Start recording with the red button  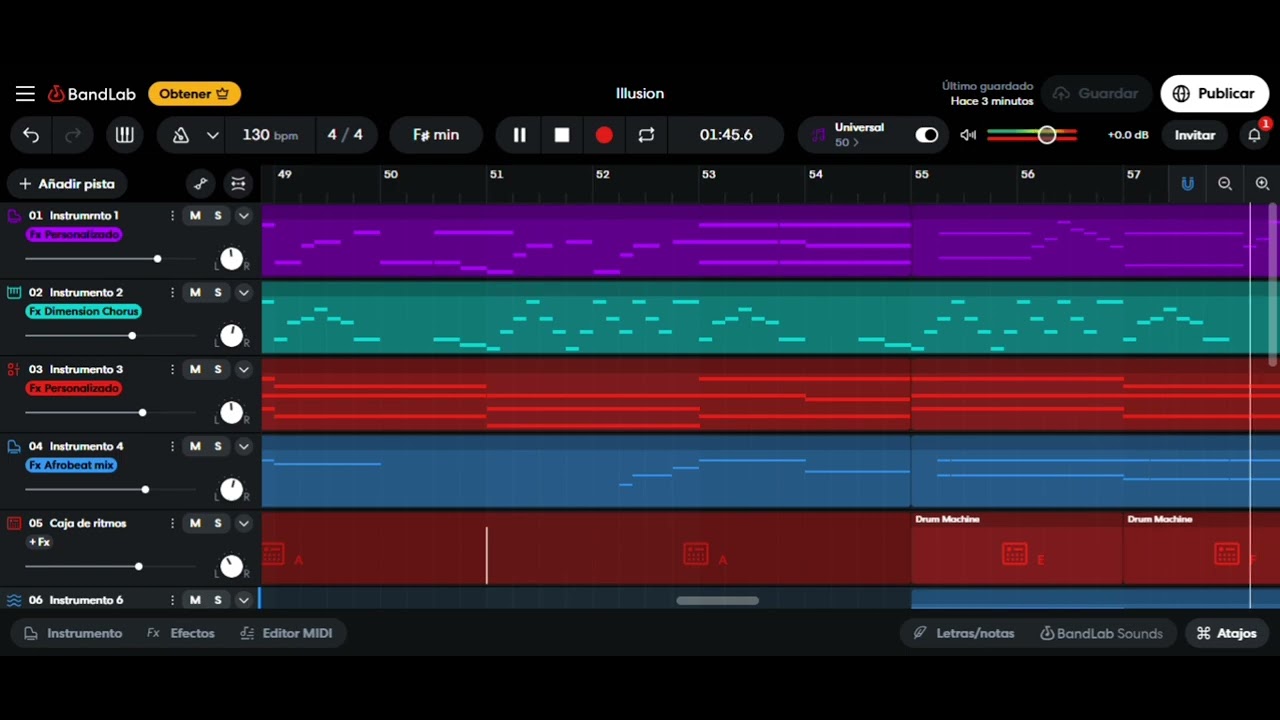[604, 135]
